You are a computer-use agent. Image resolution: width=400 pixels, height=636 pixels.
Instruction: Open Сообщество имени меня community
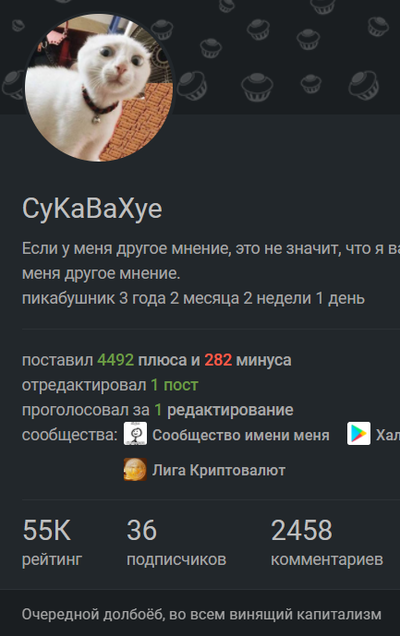pos(241,435)
